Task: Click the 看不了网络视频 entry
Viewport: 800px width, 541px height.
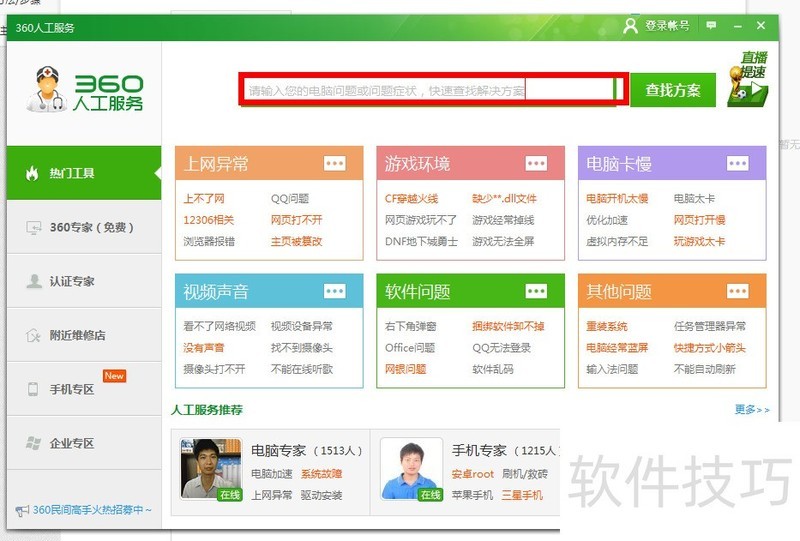Action: tap(219, 326)
